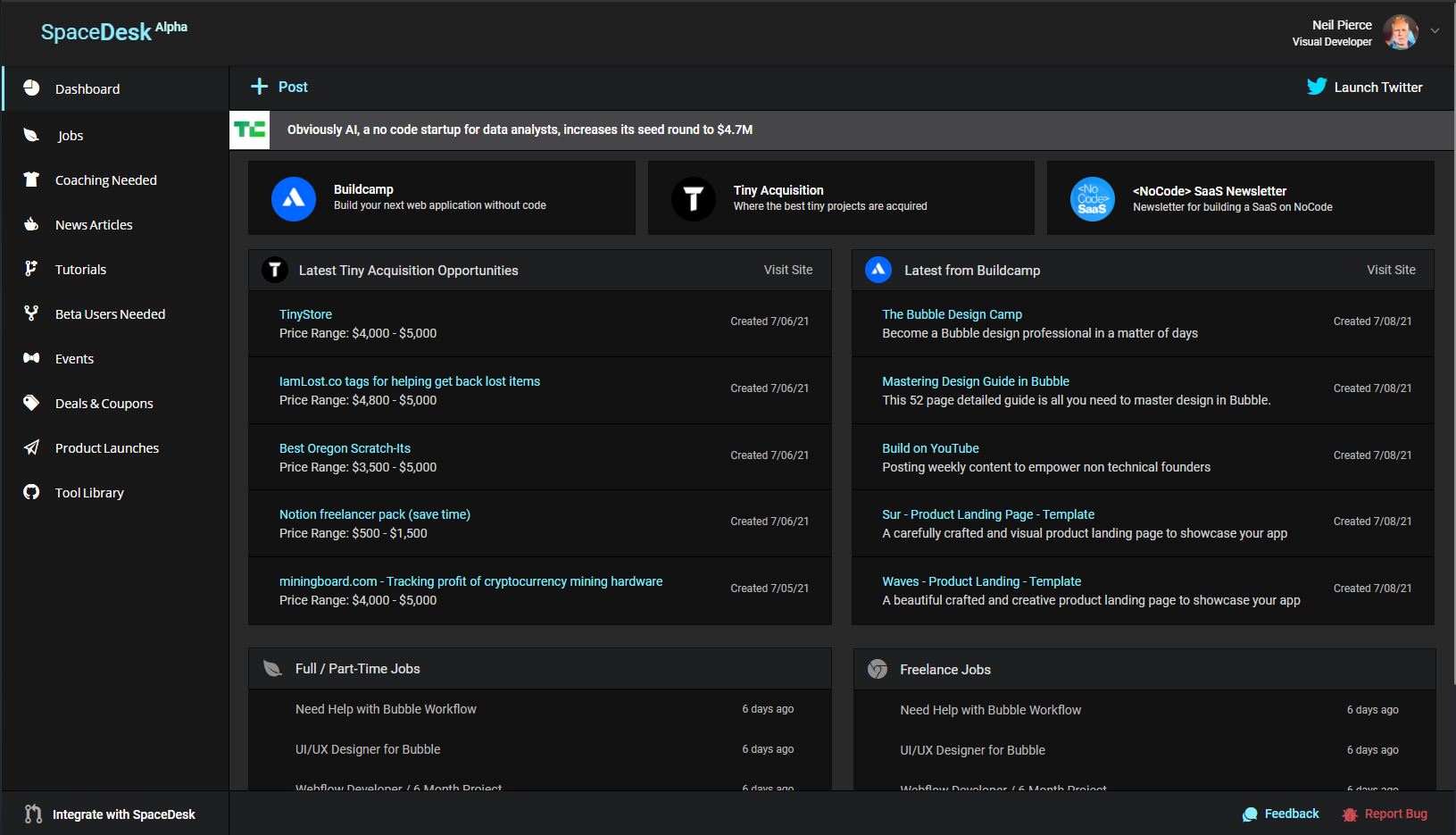Click the Beta Users Needed fork icon
This screenshot has width=1456, height=835.
click(x=31, y=313)
